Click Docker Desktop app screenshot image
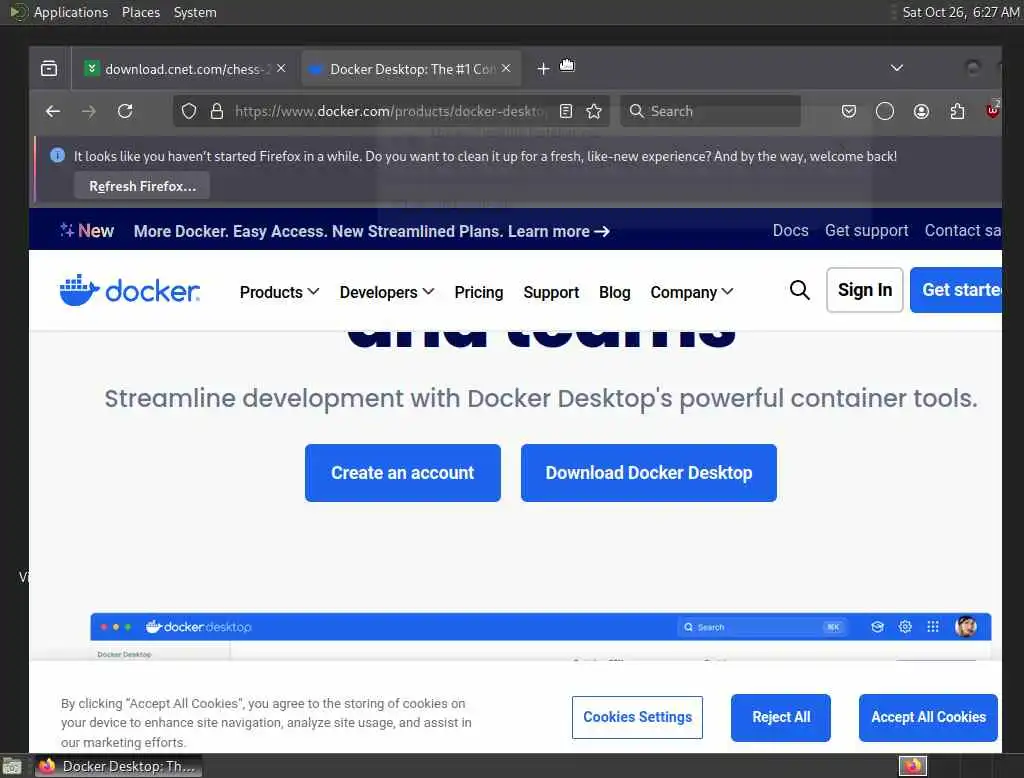This screenshot has width=1024, height=778. coord(541,637)
